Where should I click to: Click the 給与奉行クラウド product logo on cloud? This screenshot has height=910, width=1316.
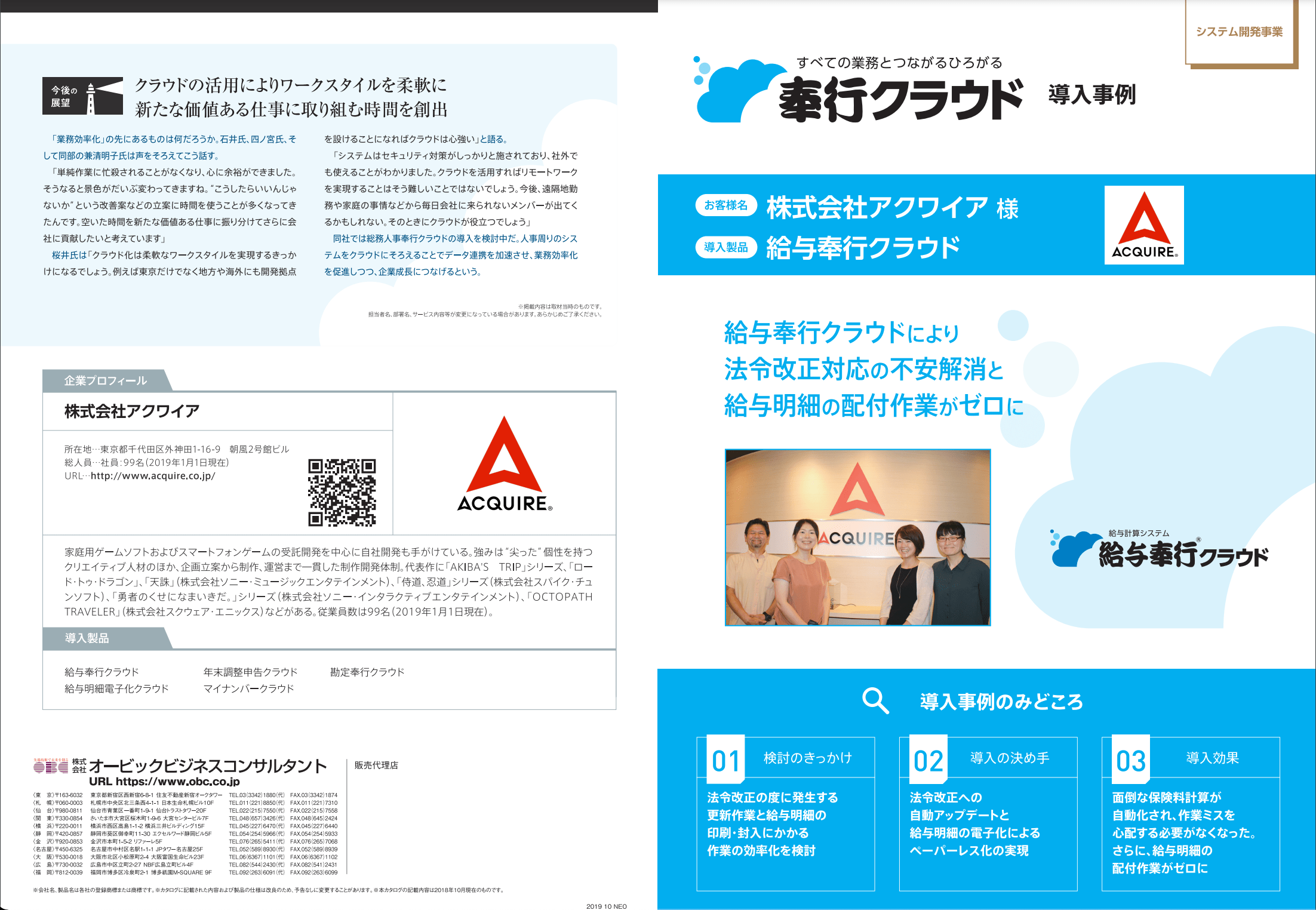click(x=1158, y=549)
